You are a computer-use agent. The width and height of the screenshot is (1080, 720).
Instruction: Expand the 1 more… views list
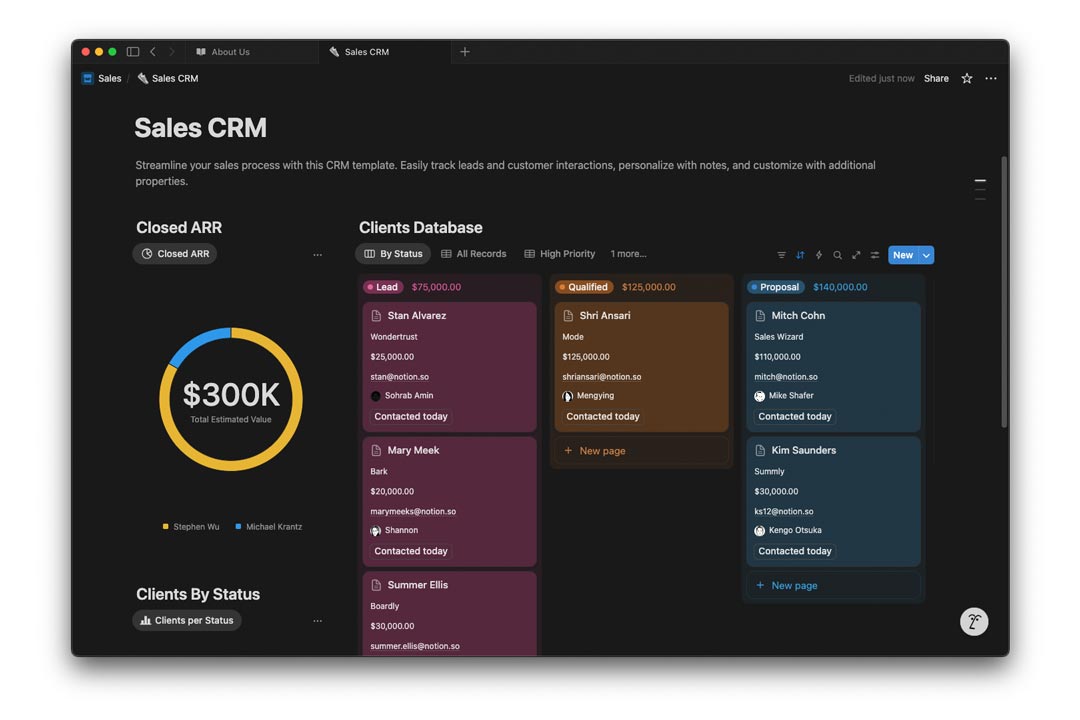click(x=628, y=254)
